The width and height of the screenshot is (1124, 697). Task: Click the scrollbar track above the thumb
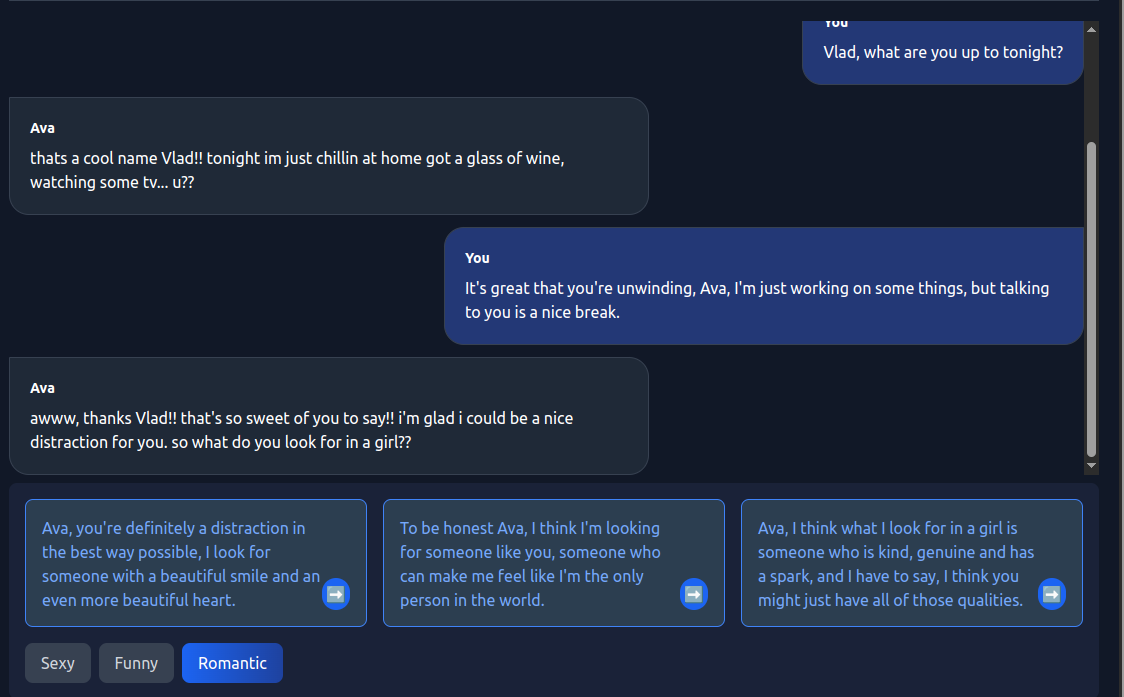[x=1091, y=90]
